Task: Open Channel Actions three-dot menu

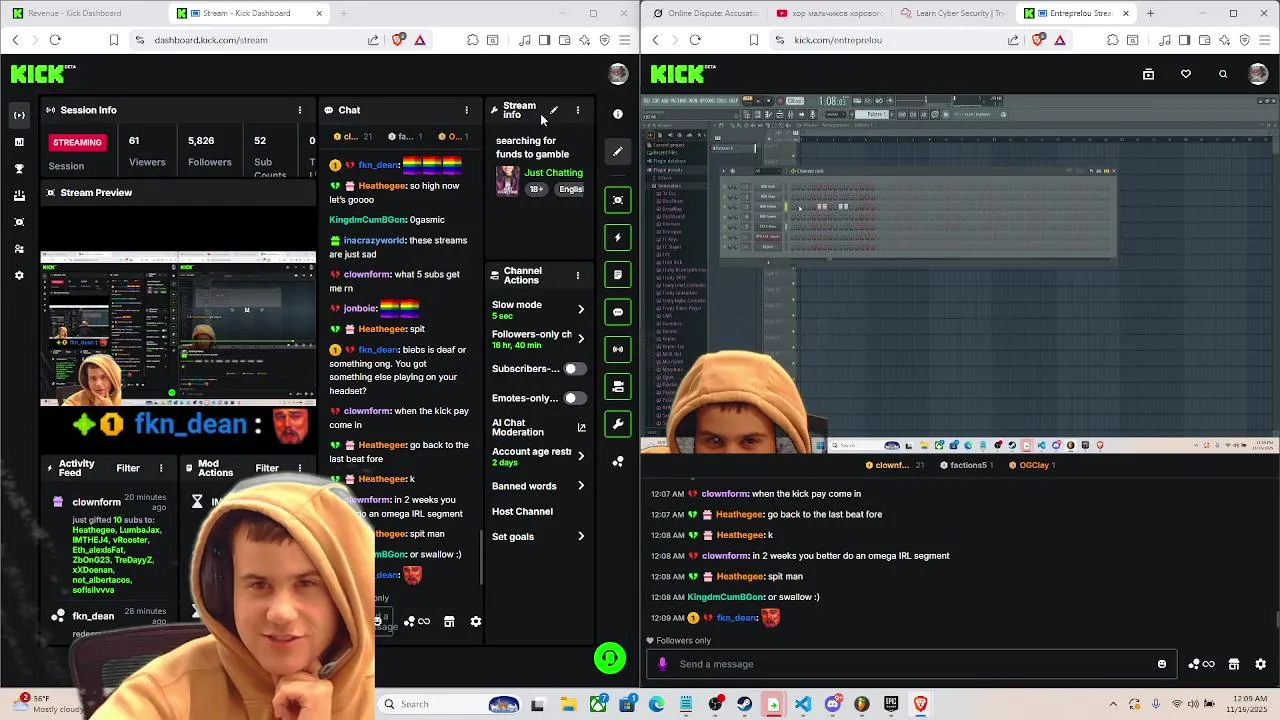Action: (x=577, y=275)
